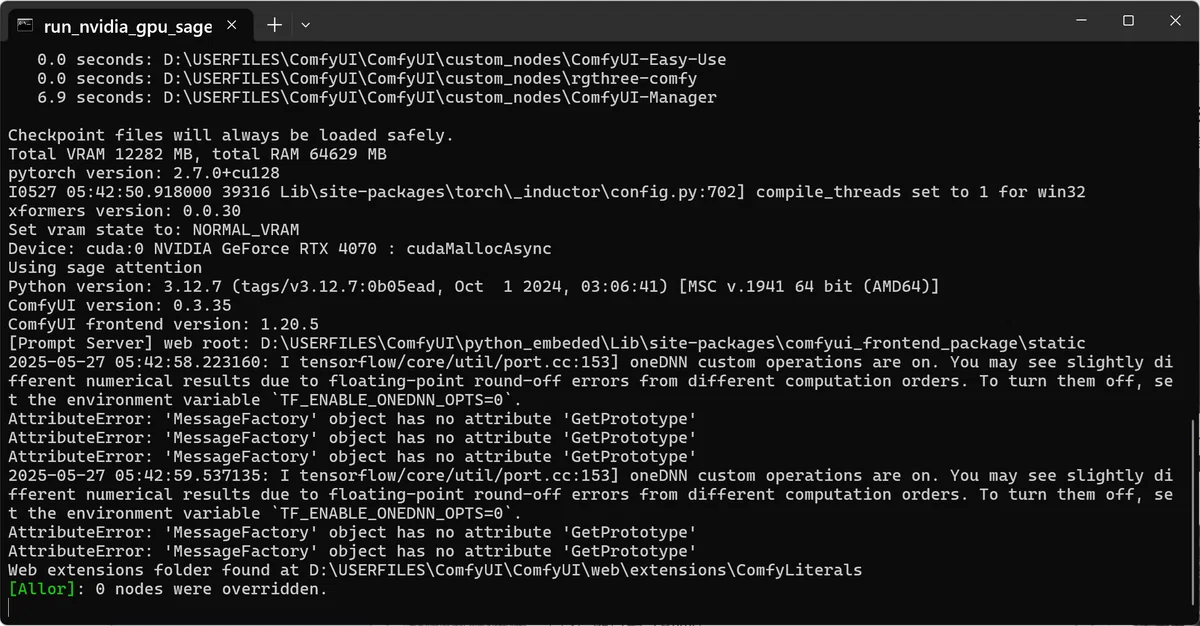Expand the new tab profile dropdown
1200x626 pixels.
[x=306, y=24]
